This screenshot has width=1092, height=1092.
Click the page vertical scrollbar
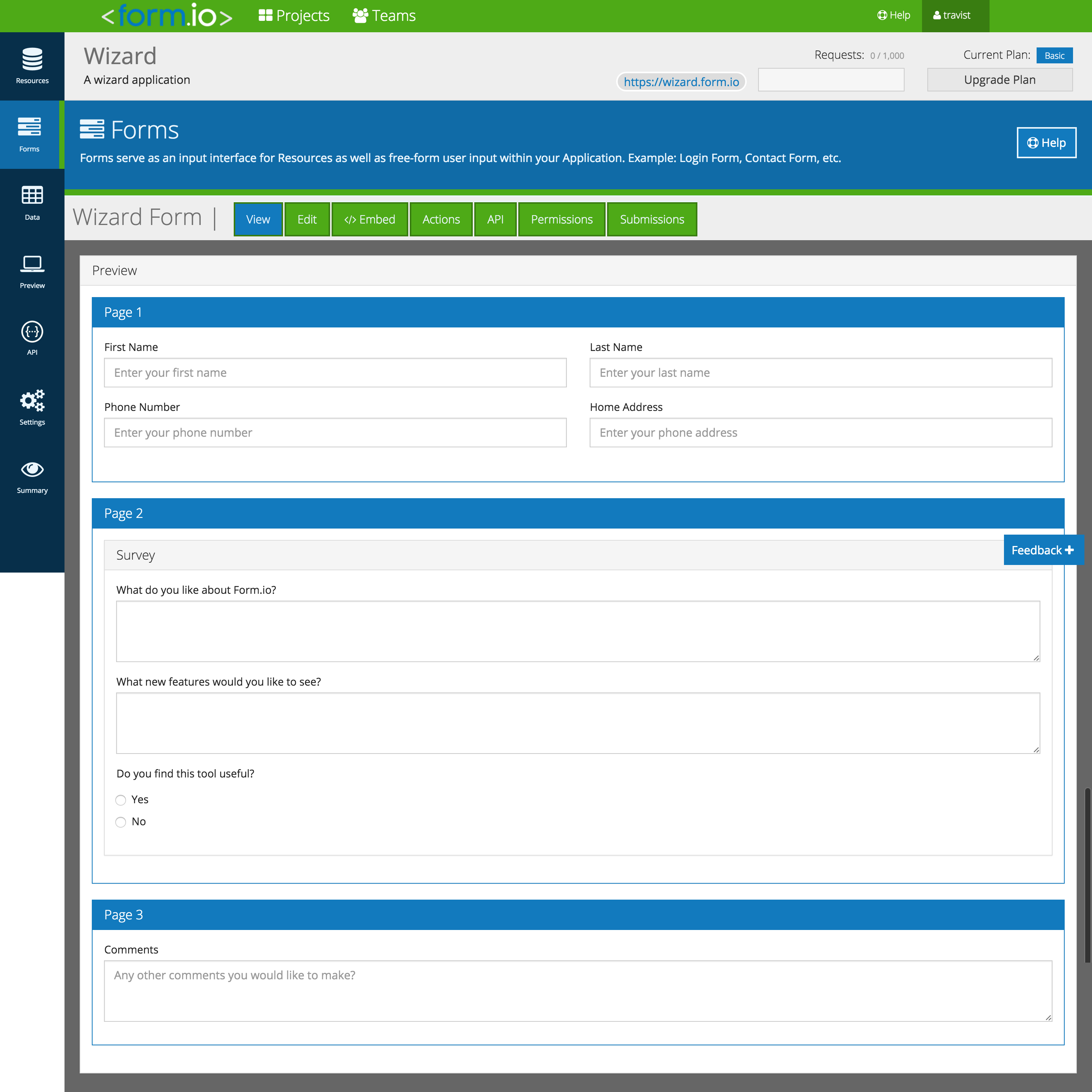1087,875
